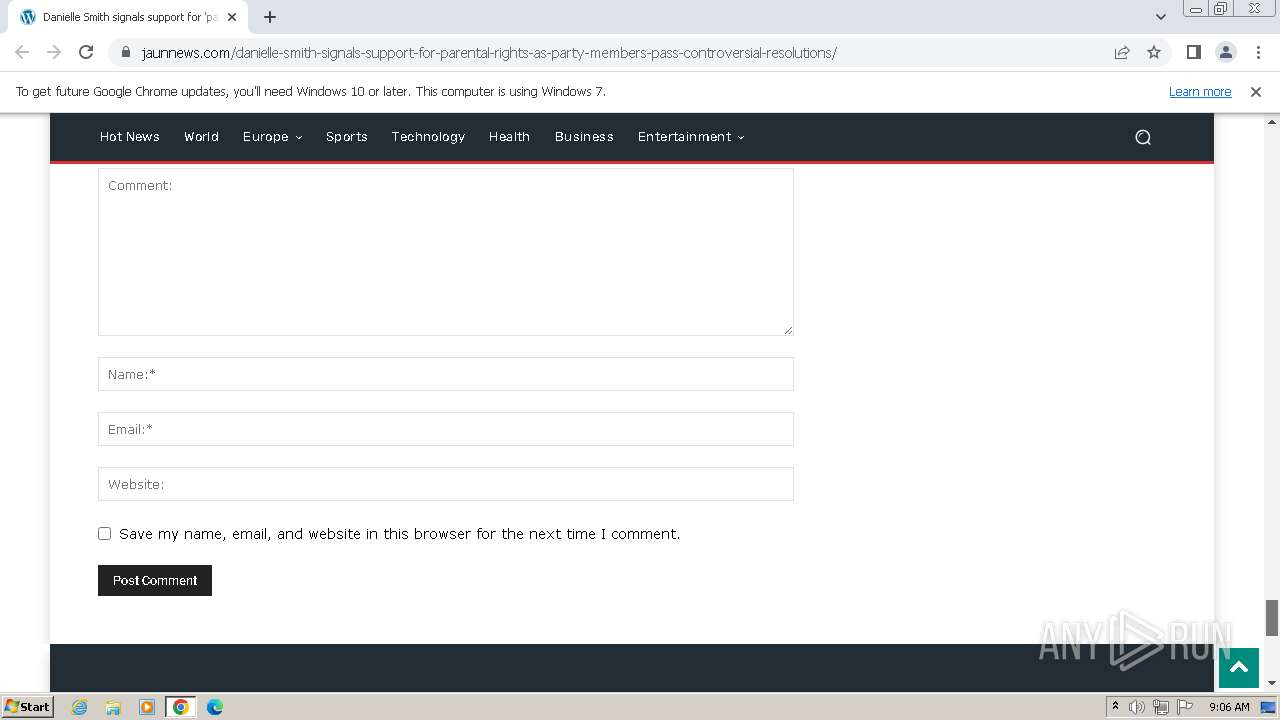This screenshot has width=1280, height=720.
Task: Open the volume control tray icon
Action: tap(1137, 707)
